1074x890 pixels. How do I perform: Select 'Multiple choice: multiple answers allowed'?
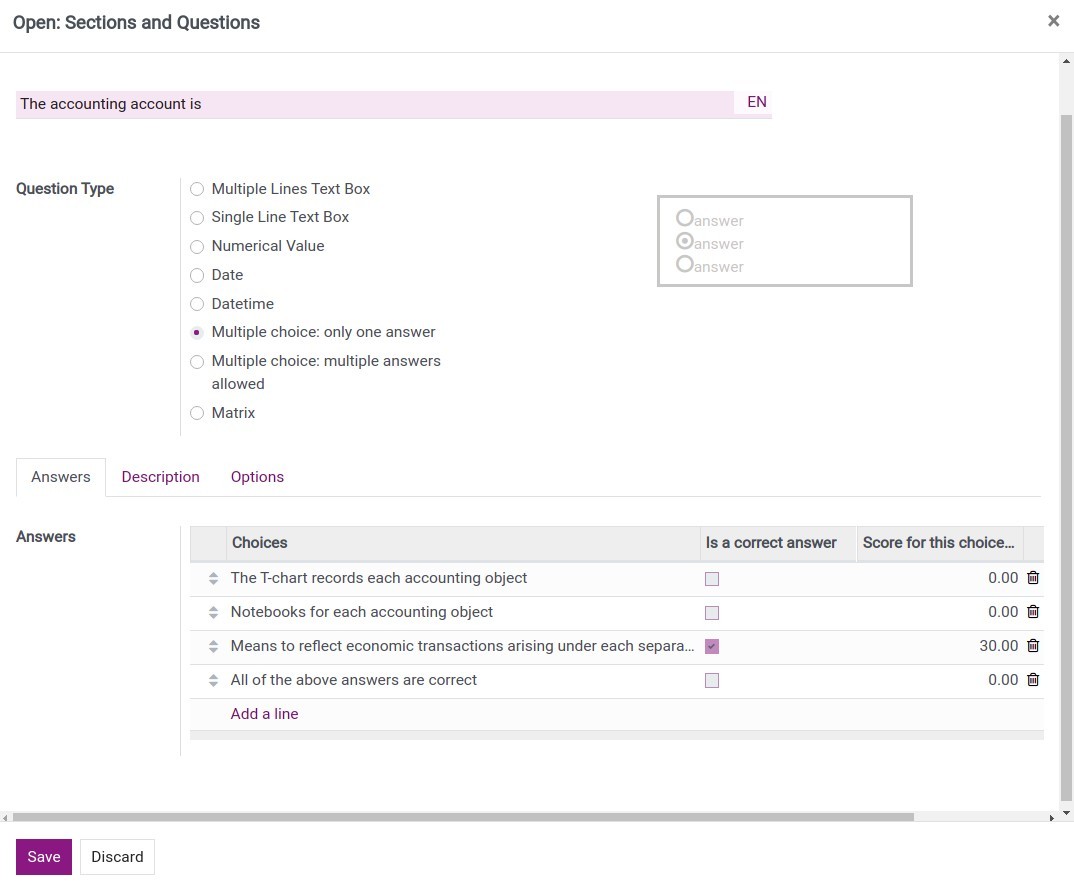(197, 361)
